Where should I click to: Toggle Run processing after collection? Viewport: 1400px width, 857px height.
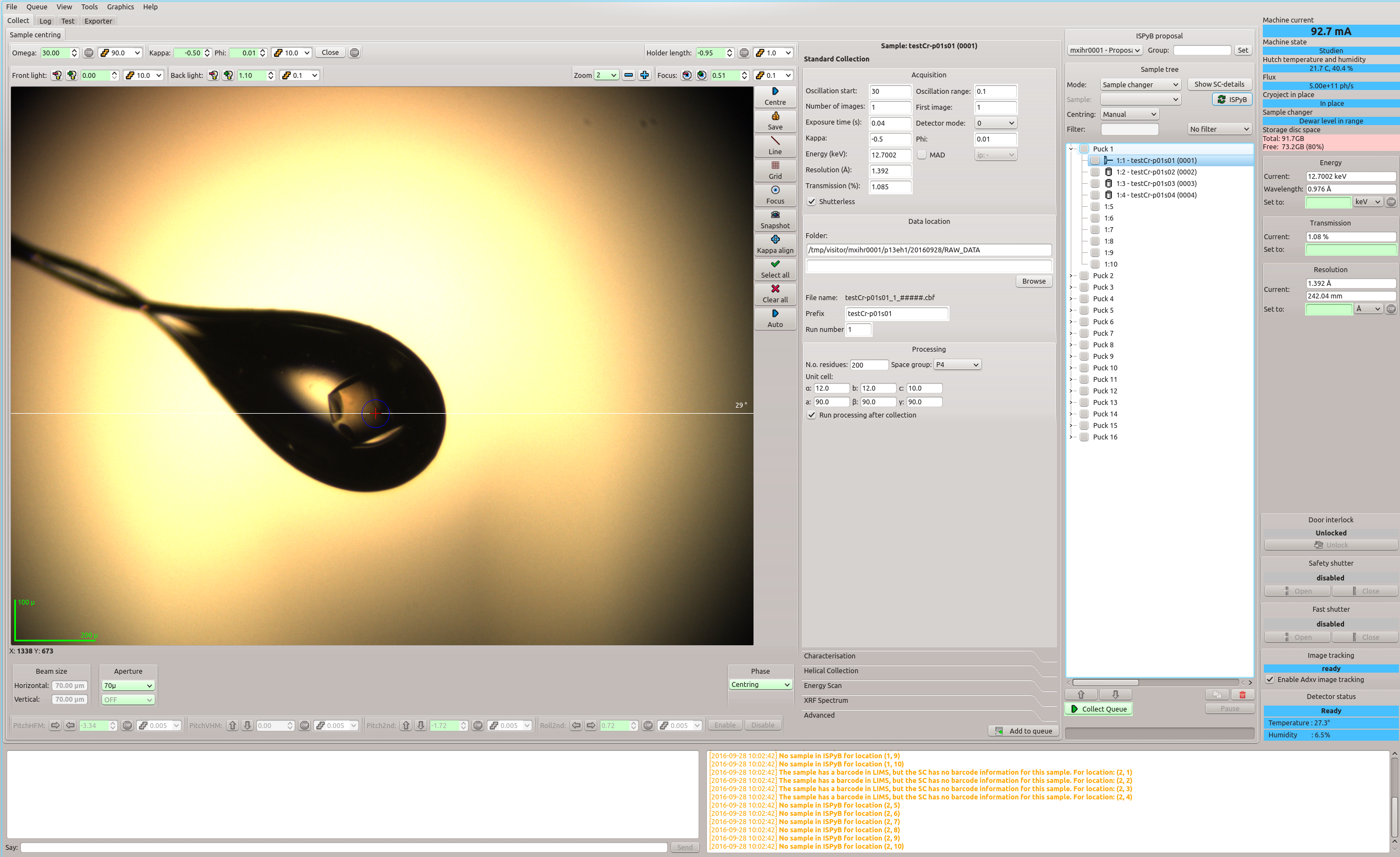(x=811, y=415)
